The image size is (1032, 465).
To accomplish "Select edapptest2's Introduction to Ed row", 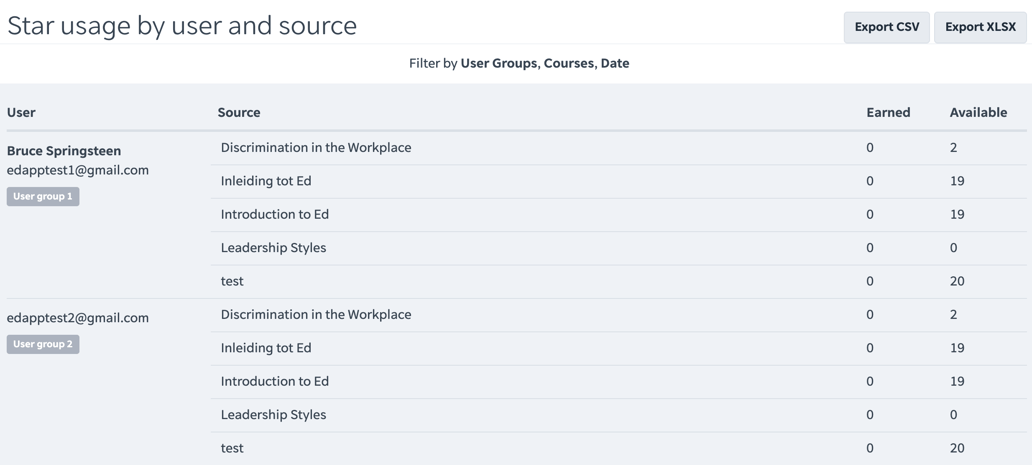I will (275, 381).
